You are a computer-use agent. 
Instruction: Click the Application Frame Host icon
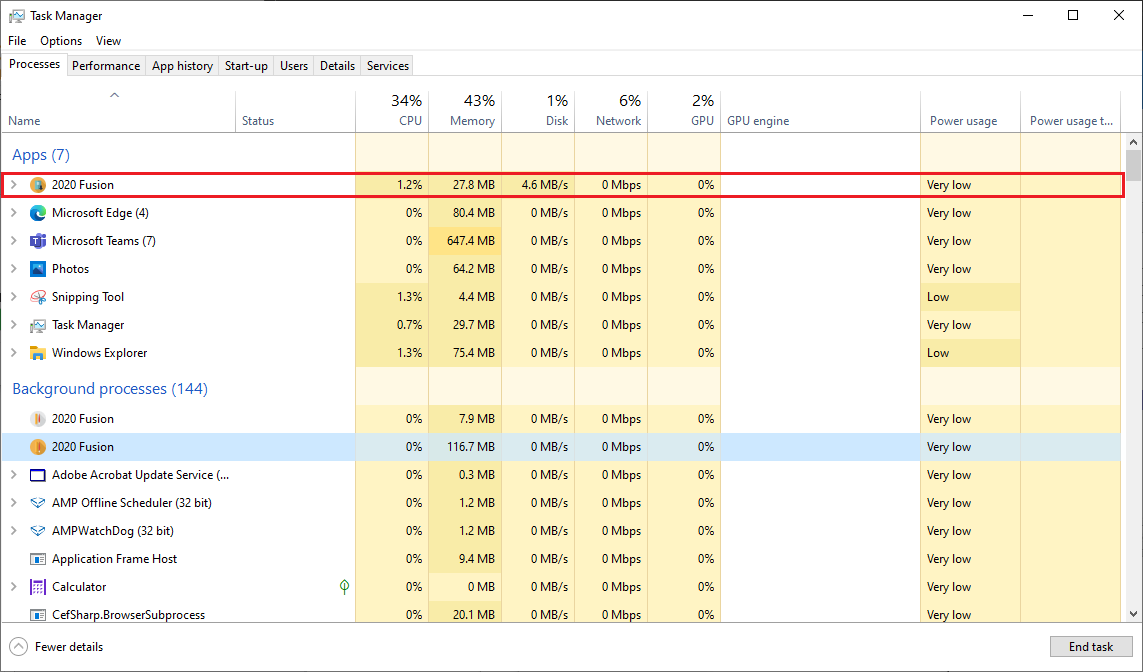pyautogui.click(x=38, y=559)
